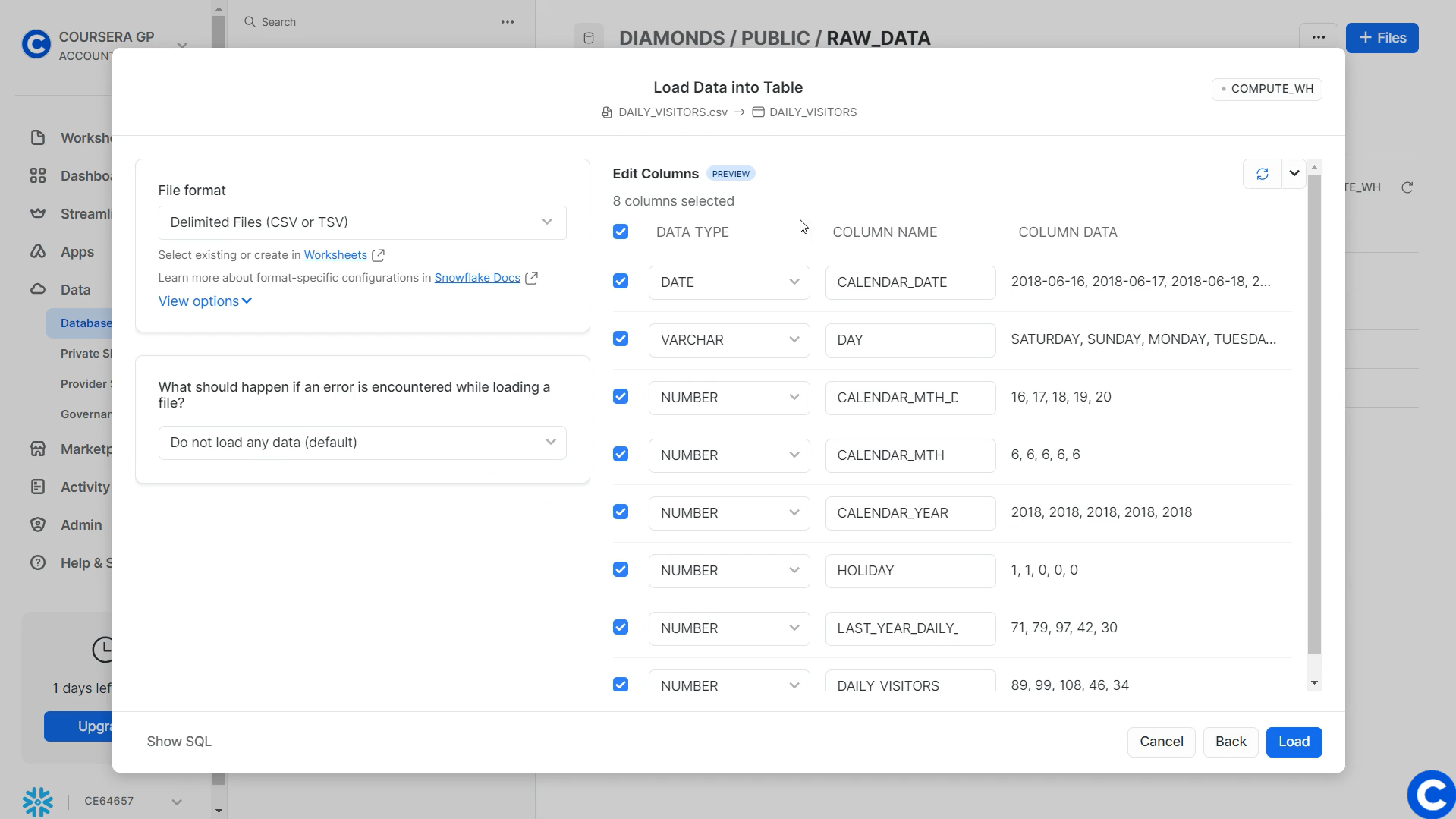This screenshot has width=1456, height=819.
Task: Click the Activity icon in sidebar
Action: (38, 487)
